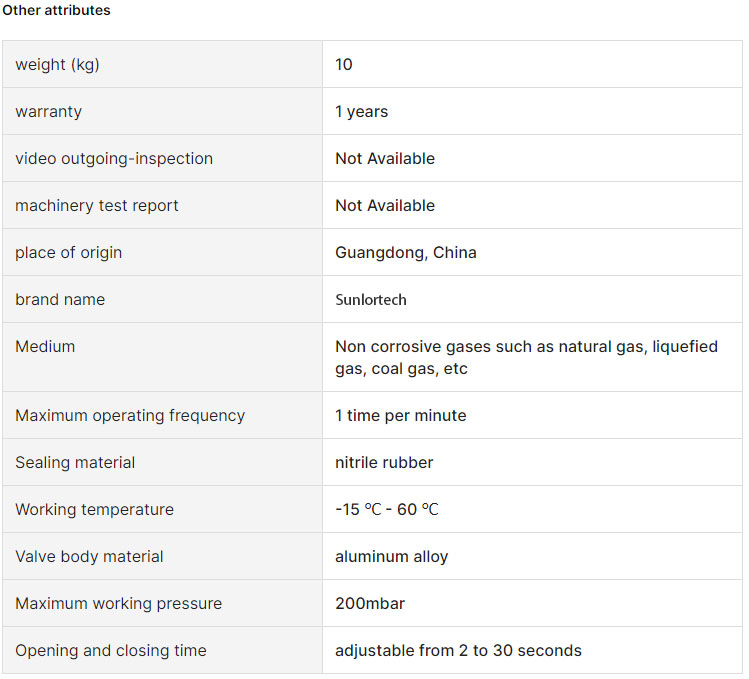Viewport: 749px width, 679px height.
Task: Click the 'Guangdong, China' origin value
Action: [x=406, y=252]
